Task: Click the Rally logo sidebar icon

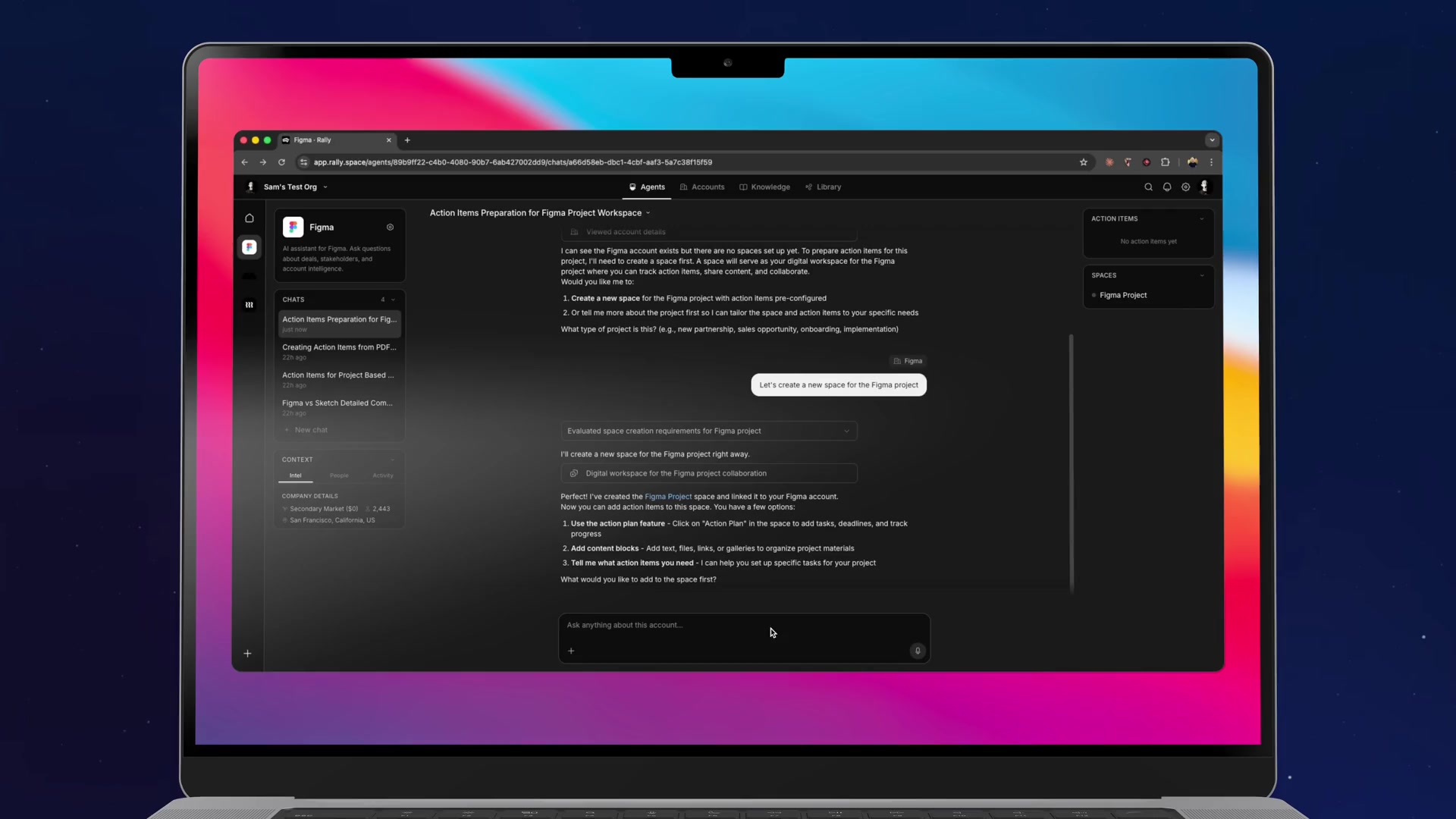Action: click(x=249, y=305)
